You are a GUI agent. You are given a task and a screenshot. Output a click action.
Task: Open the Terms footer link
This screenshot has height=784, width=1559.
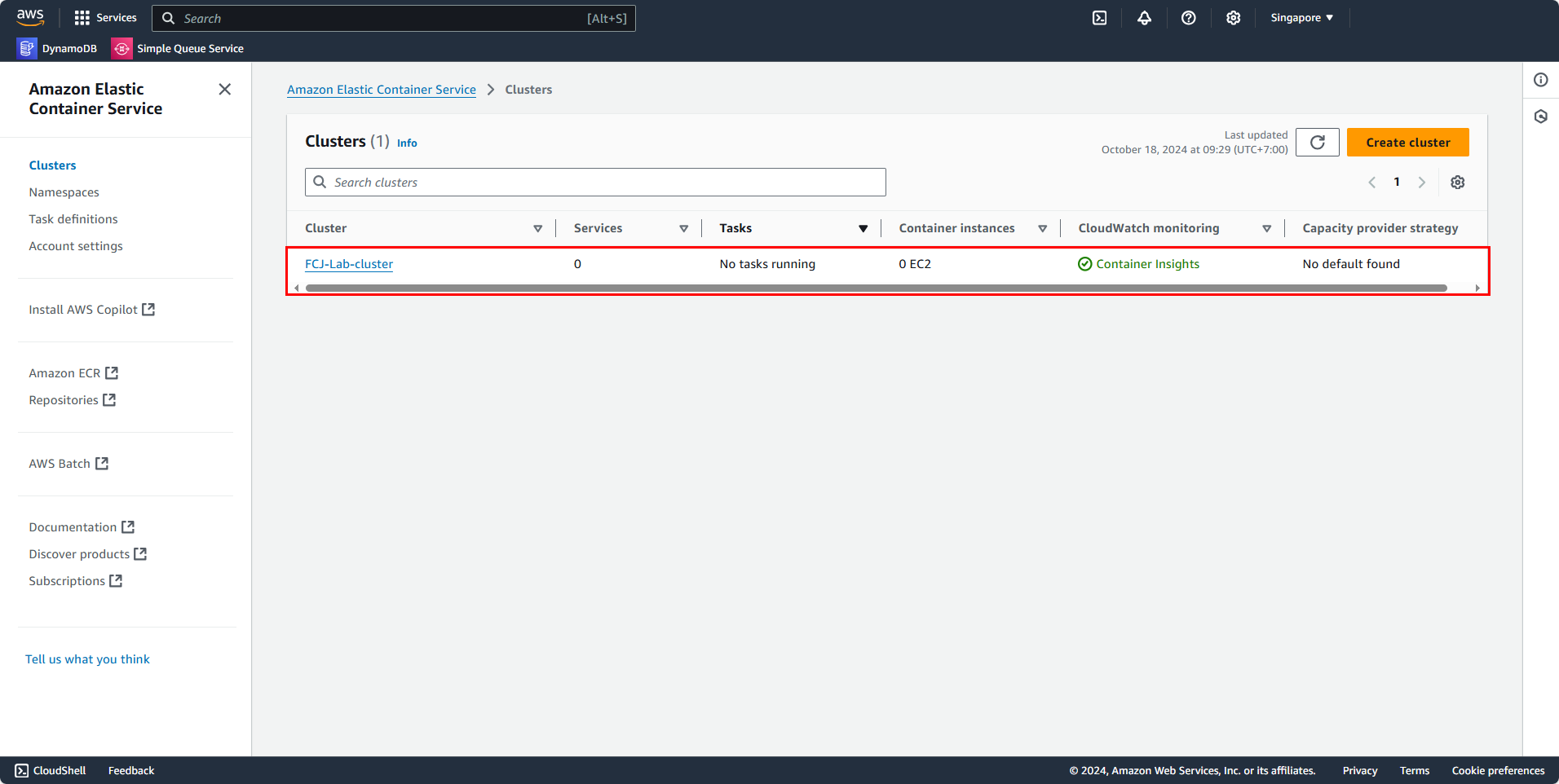point(1415,771)
